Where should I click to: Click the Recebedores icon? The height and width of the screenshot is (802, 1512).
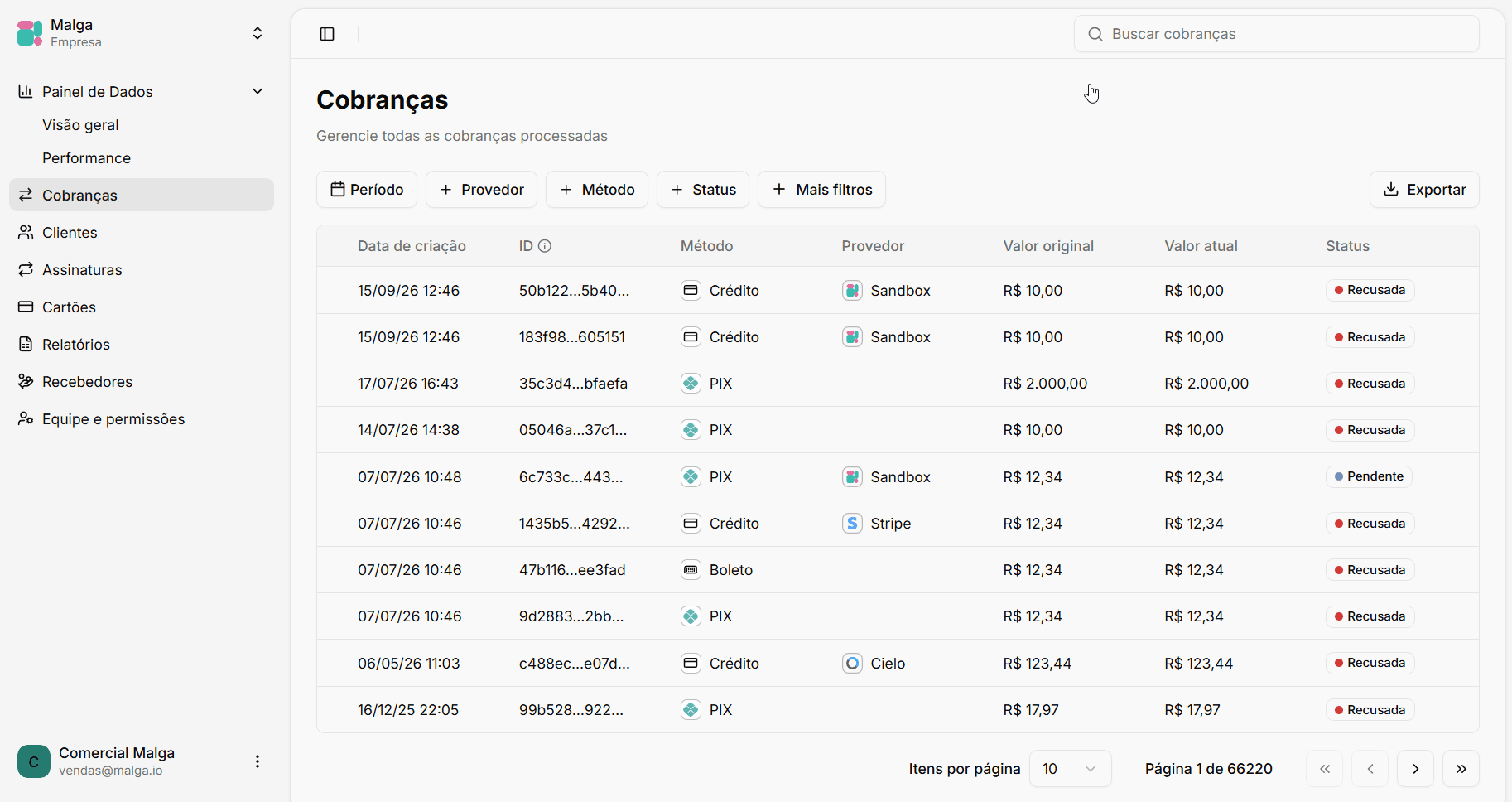(x=26, y=381)
